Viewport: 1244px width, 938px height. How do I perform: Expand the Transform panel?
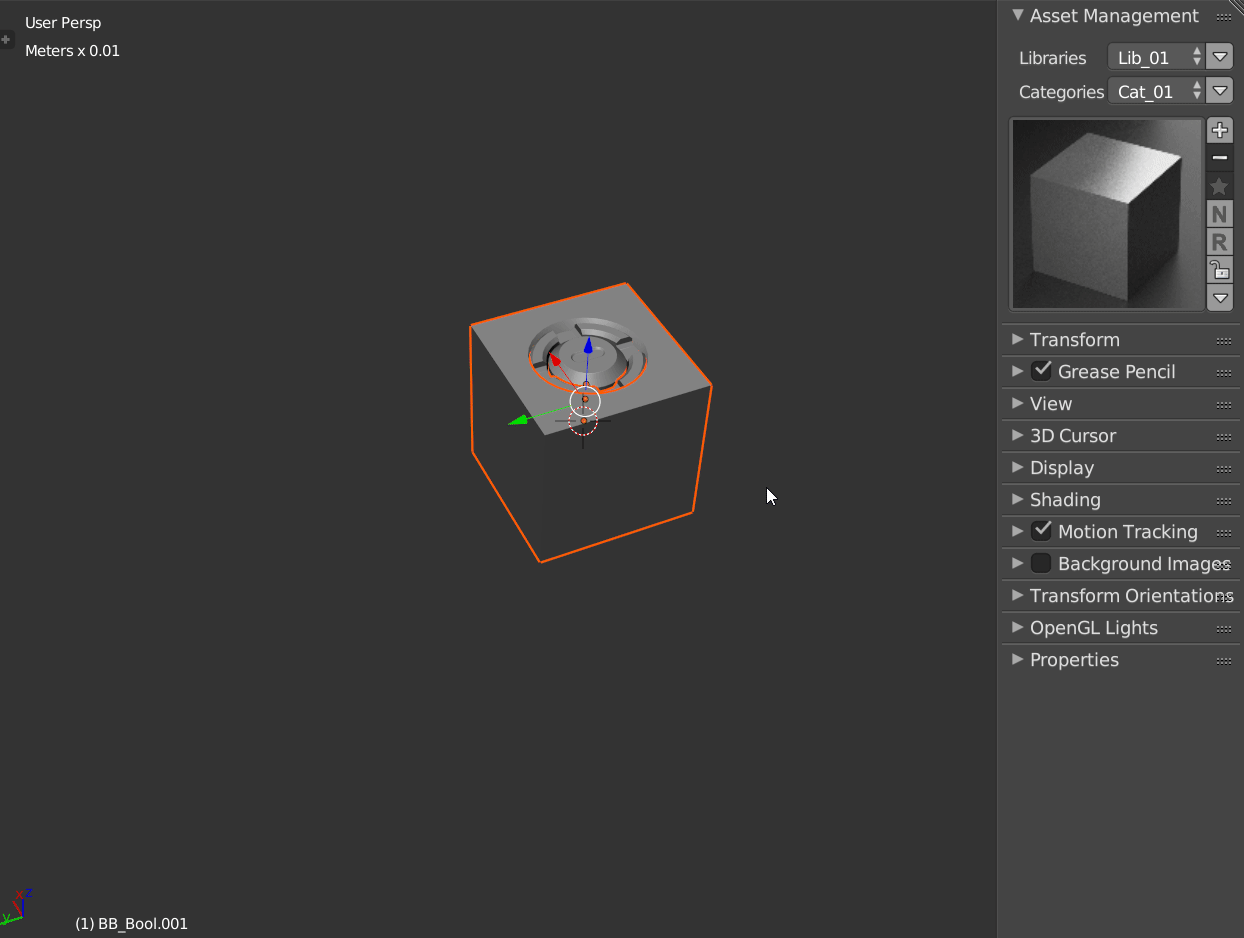pos(1017,340)
